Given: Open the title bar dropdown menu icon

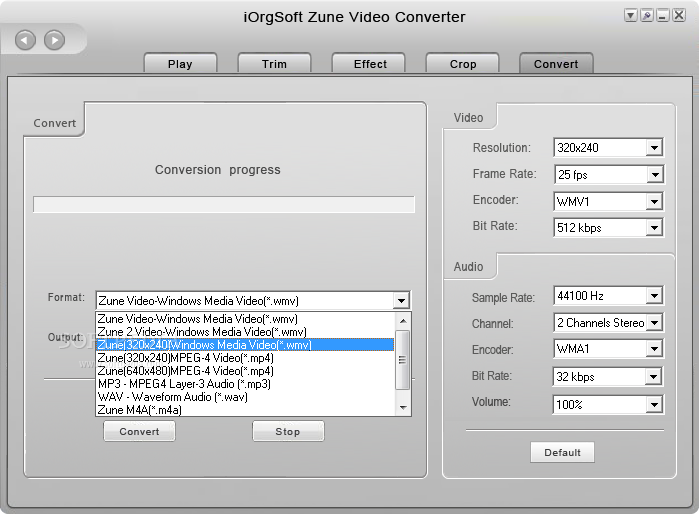Looking at the screenshot, I should pyautogui.click(x=630, y=16).
